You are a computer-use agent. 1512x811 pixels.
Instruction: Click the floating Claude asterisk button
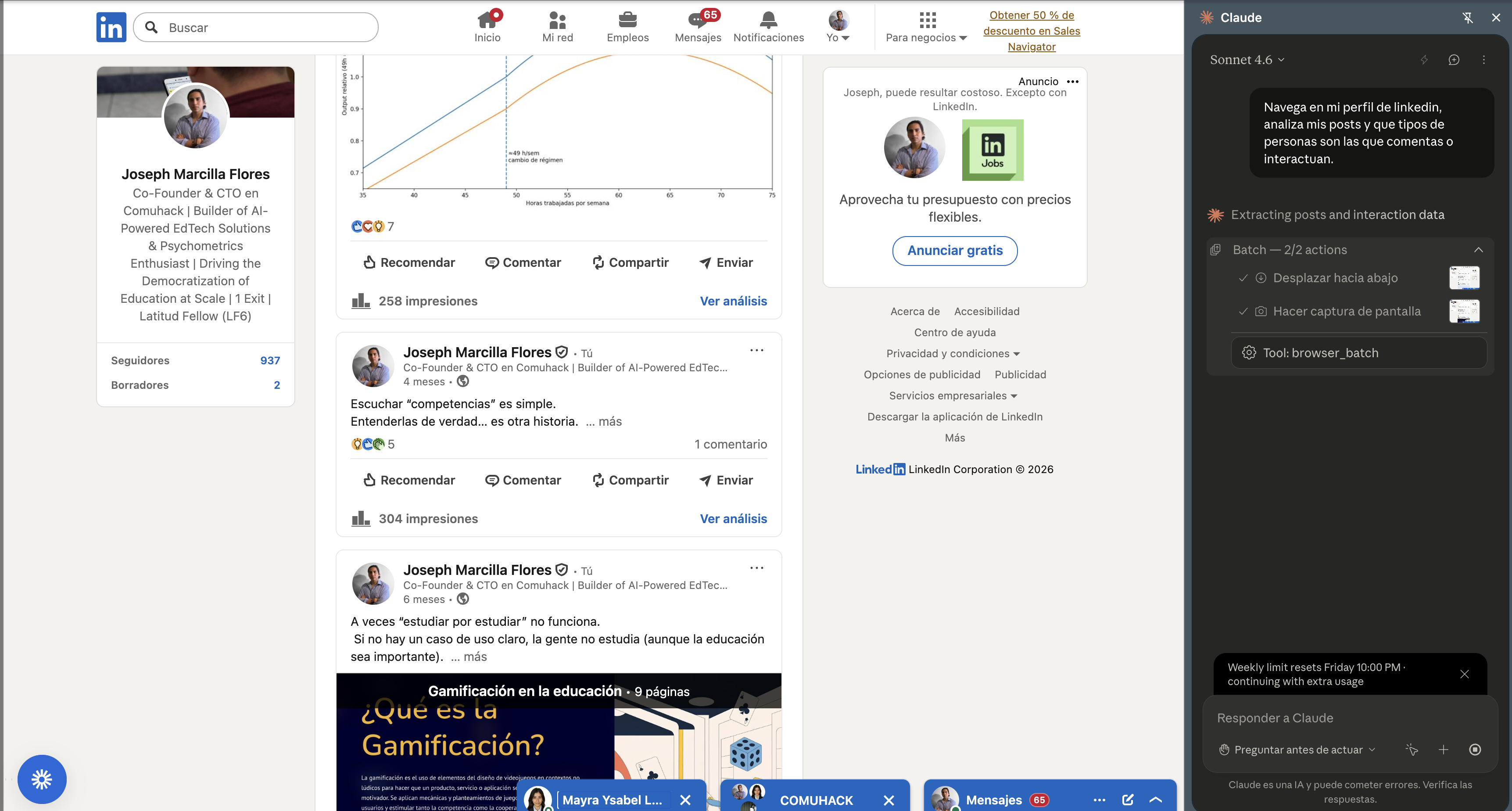[x=42, y=779]
